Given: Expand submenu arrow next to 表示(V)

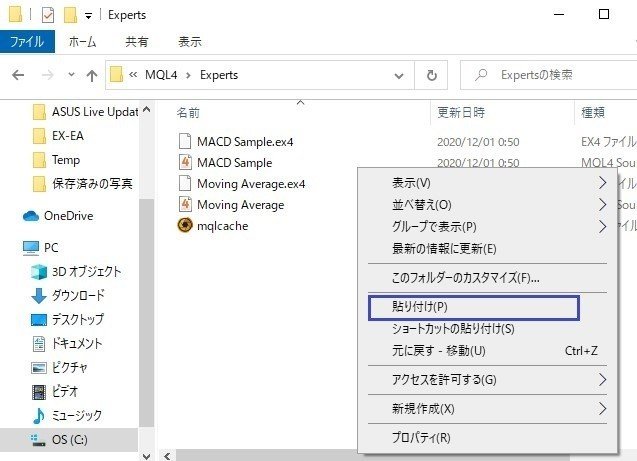Looking at the screenshot, I should 602,183.
